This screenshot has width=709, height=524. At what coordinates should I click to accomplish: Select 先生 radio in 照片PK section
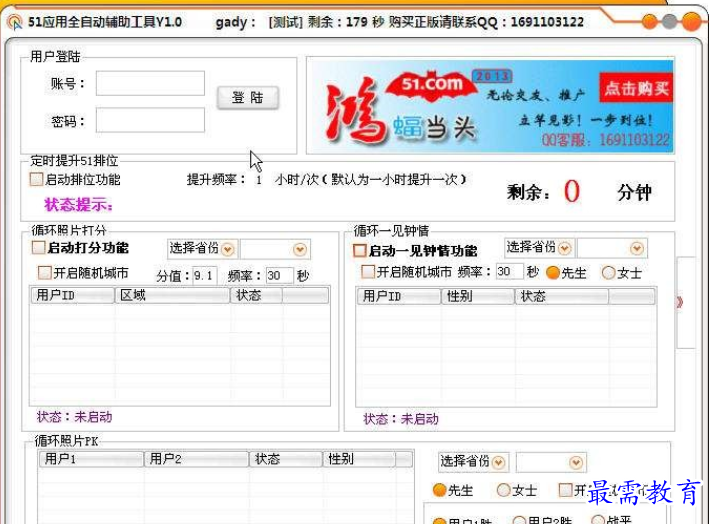click(440, 490)
